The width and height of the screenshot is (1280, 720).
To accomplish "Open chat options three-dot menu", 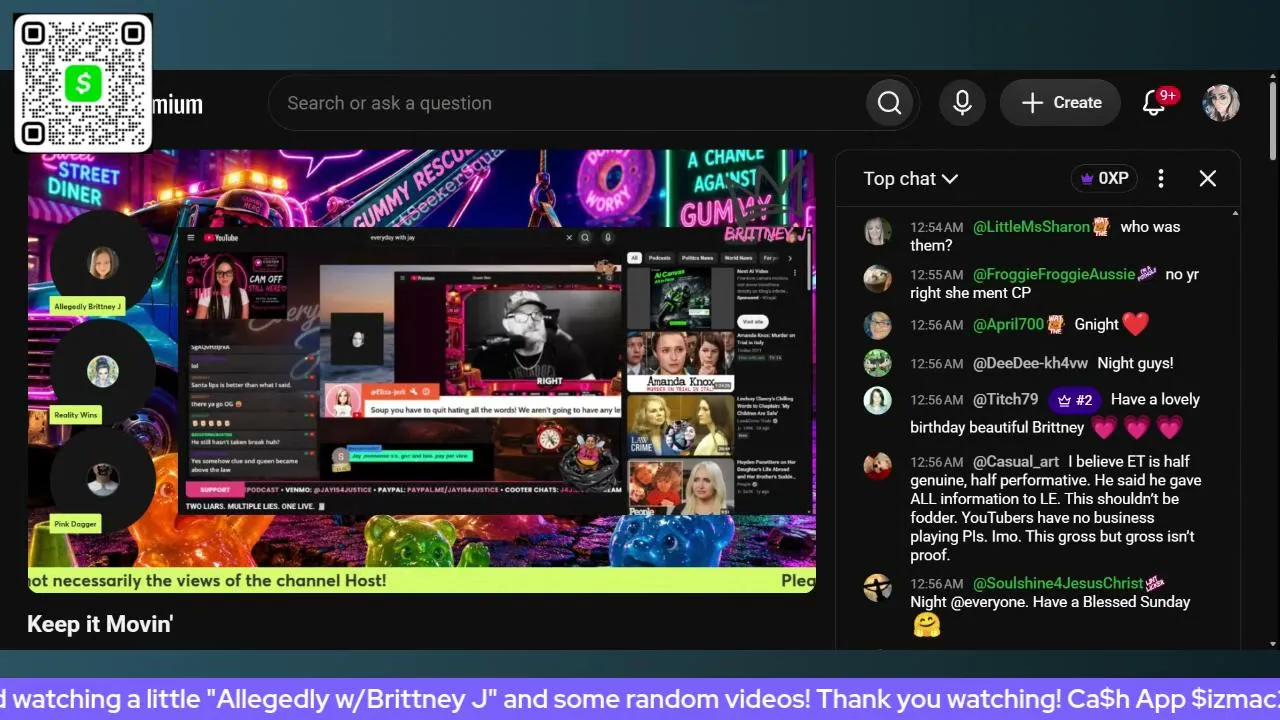I will 1161,179.
